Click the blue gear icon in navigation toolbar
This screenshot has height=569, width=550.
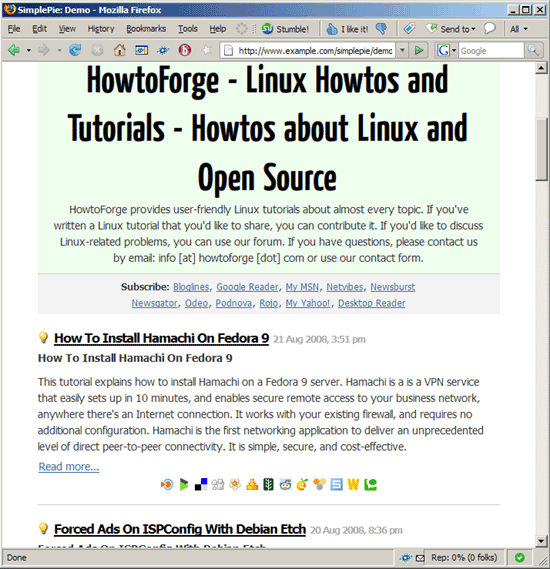click(163, 50)
